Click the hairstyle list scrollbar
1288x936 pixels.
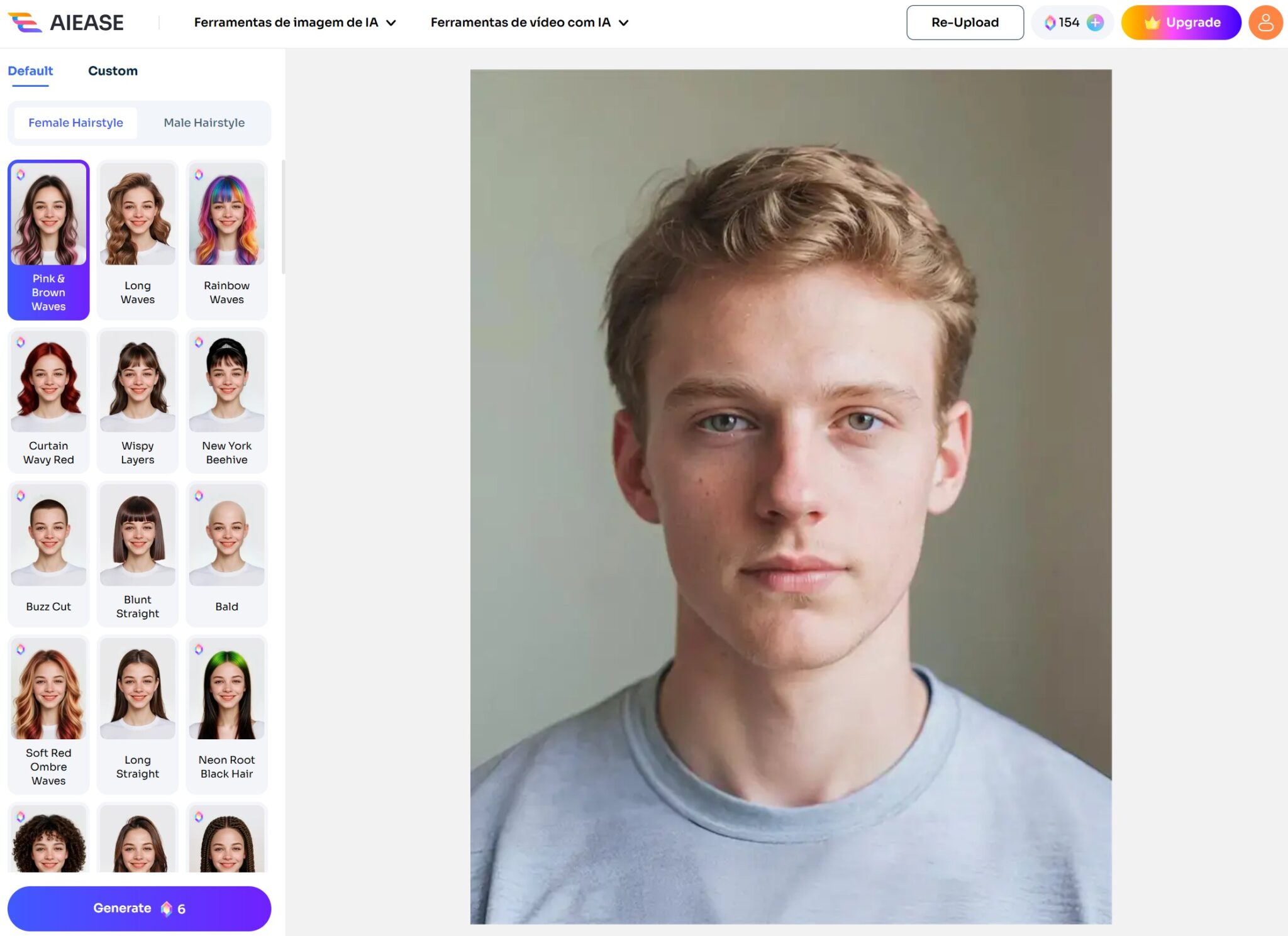click(x=283, y=217)
